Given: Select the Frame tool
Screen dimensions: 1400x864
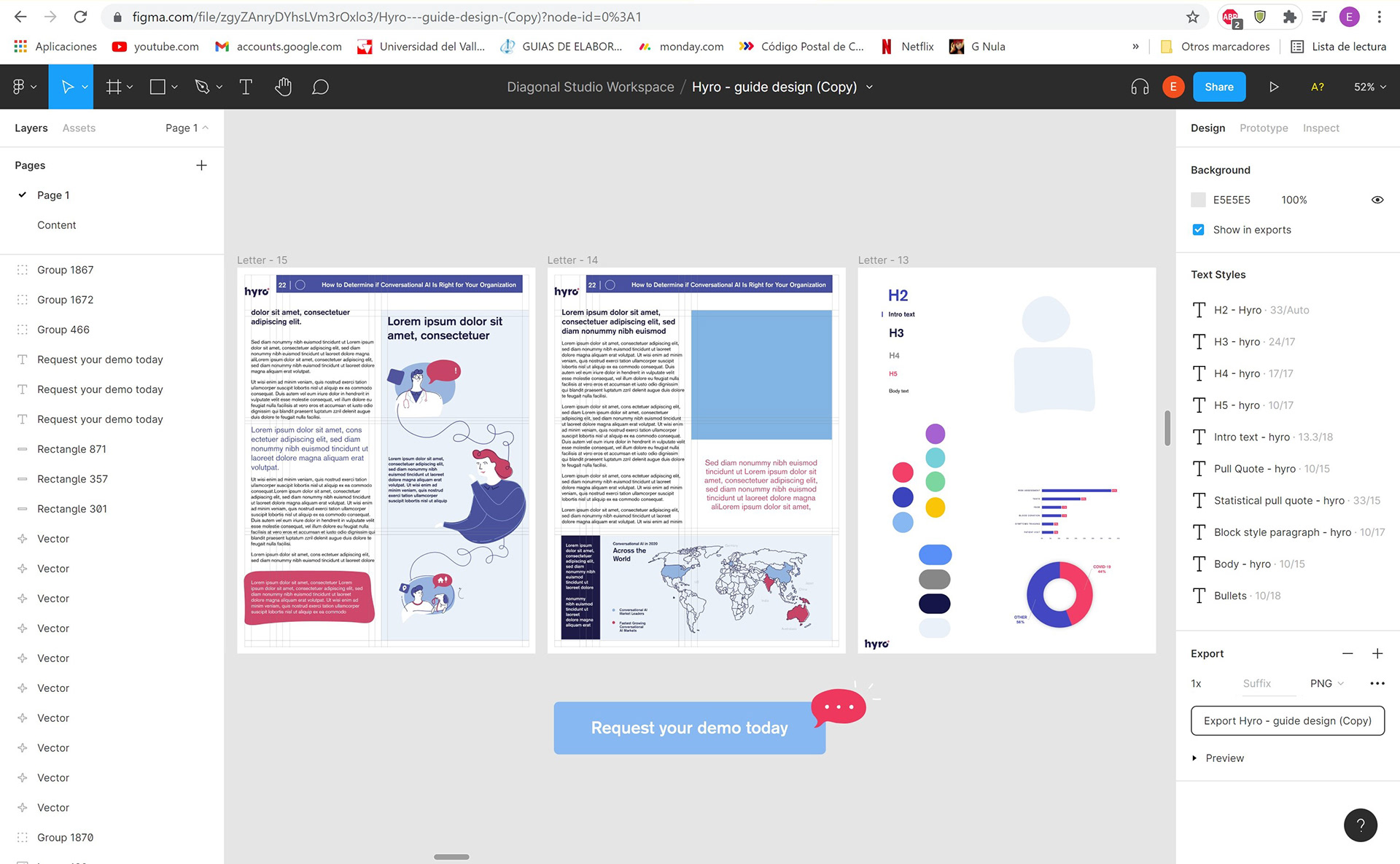Looking at the screenshot, I should click(x=113, y=87).
